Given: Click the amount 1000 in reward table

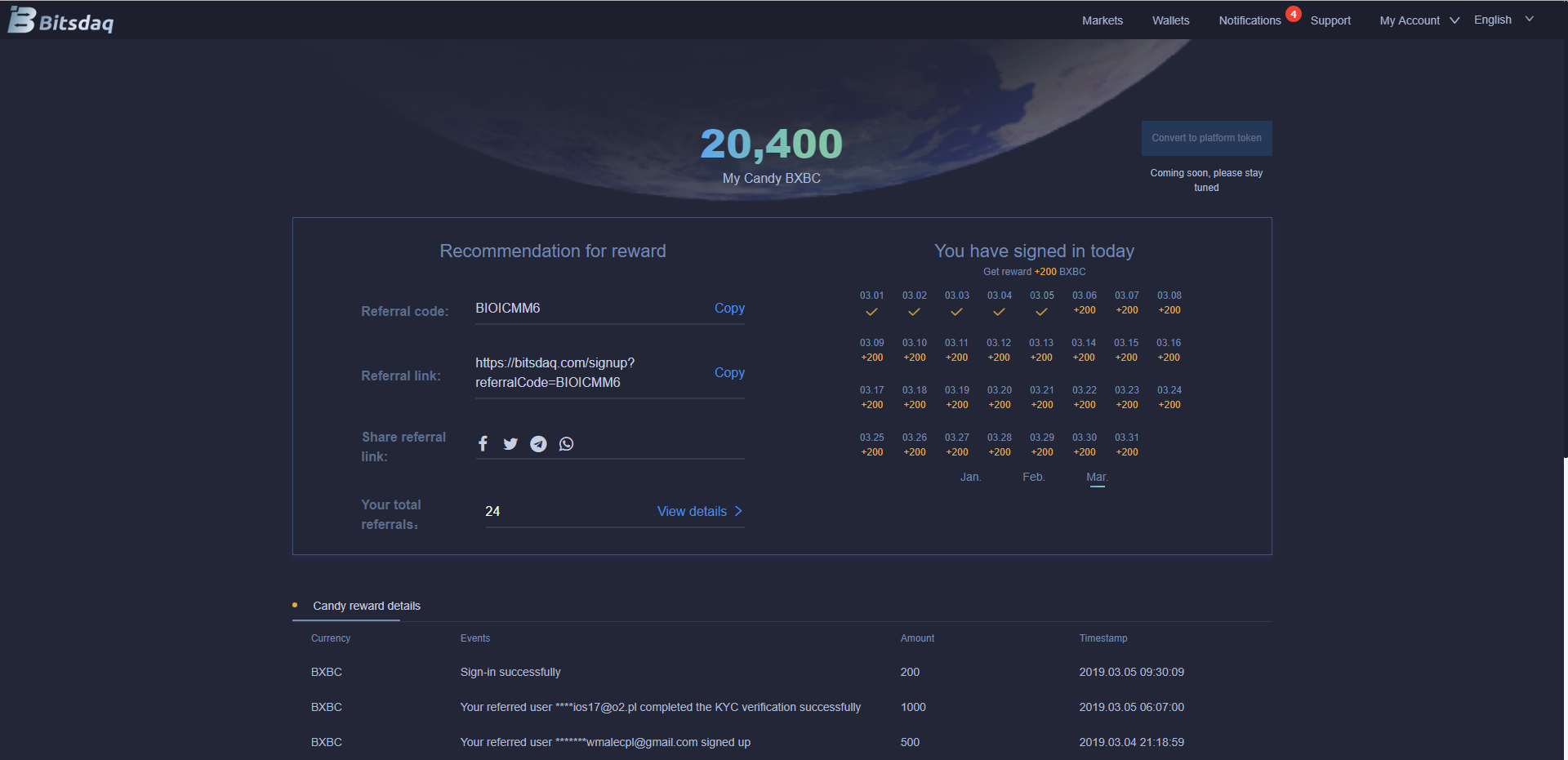Looking at the screenshot, I should tap(913, 707).
